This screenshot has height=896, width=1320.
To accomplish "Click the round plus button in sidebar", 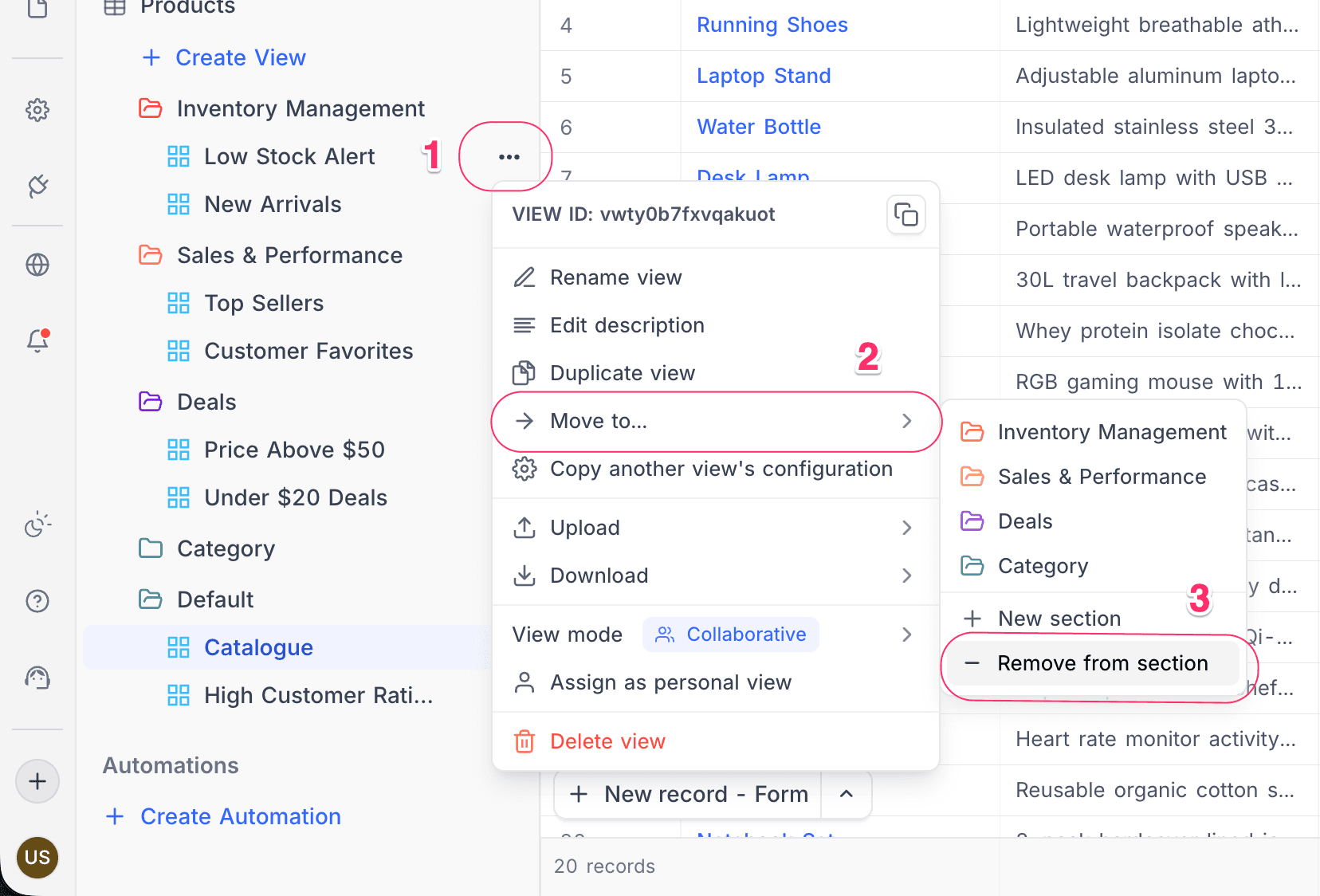I will click(x=37, y=781).
